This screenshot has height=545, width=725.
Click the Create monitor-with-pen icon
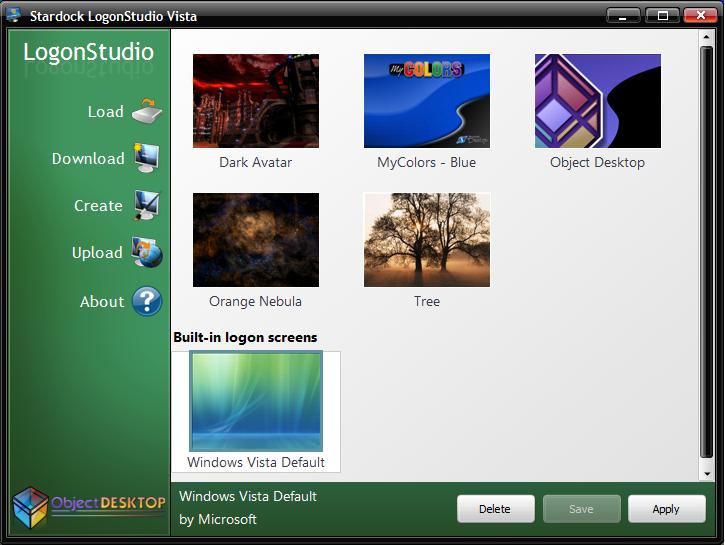pyautogui.click(x=147, y=205)
